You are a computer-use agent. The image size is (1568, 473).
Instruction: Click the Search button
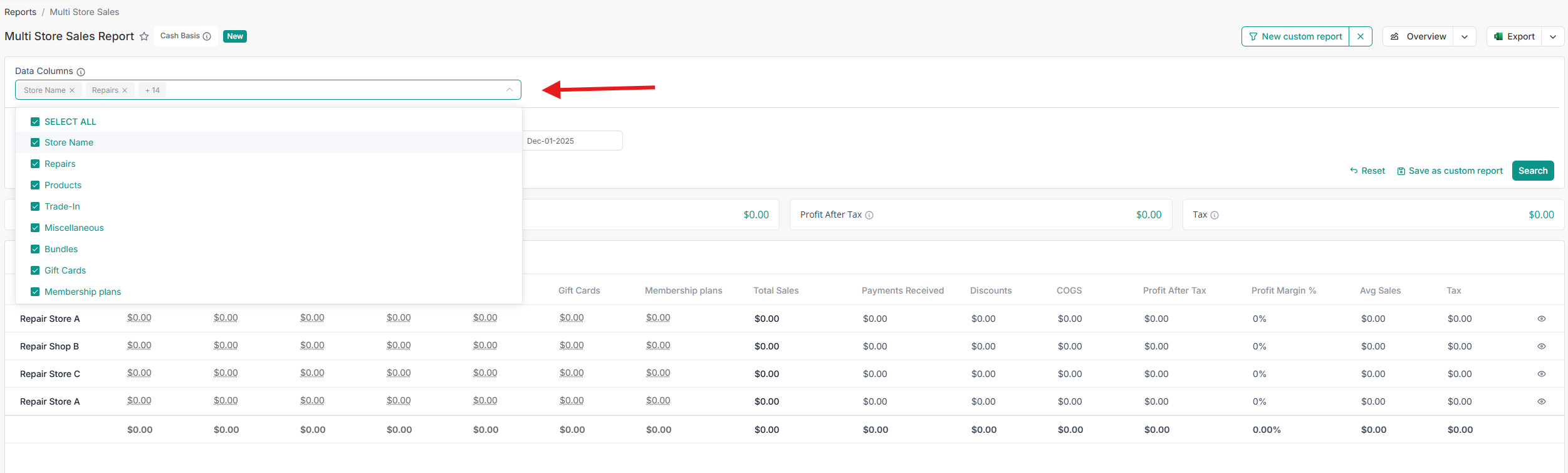coord(1532,171)
